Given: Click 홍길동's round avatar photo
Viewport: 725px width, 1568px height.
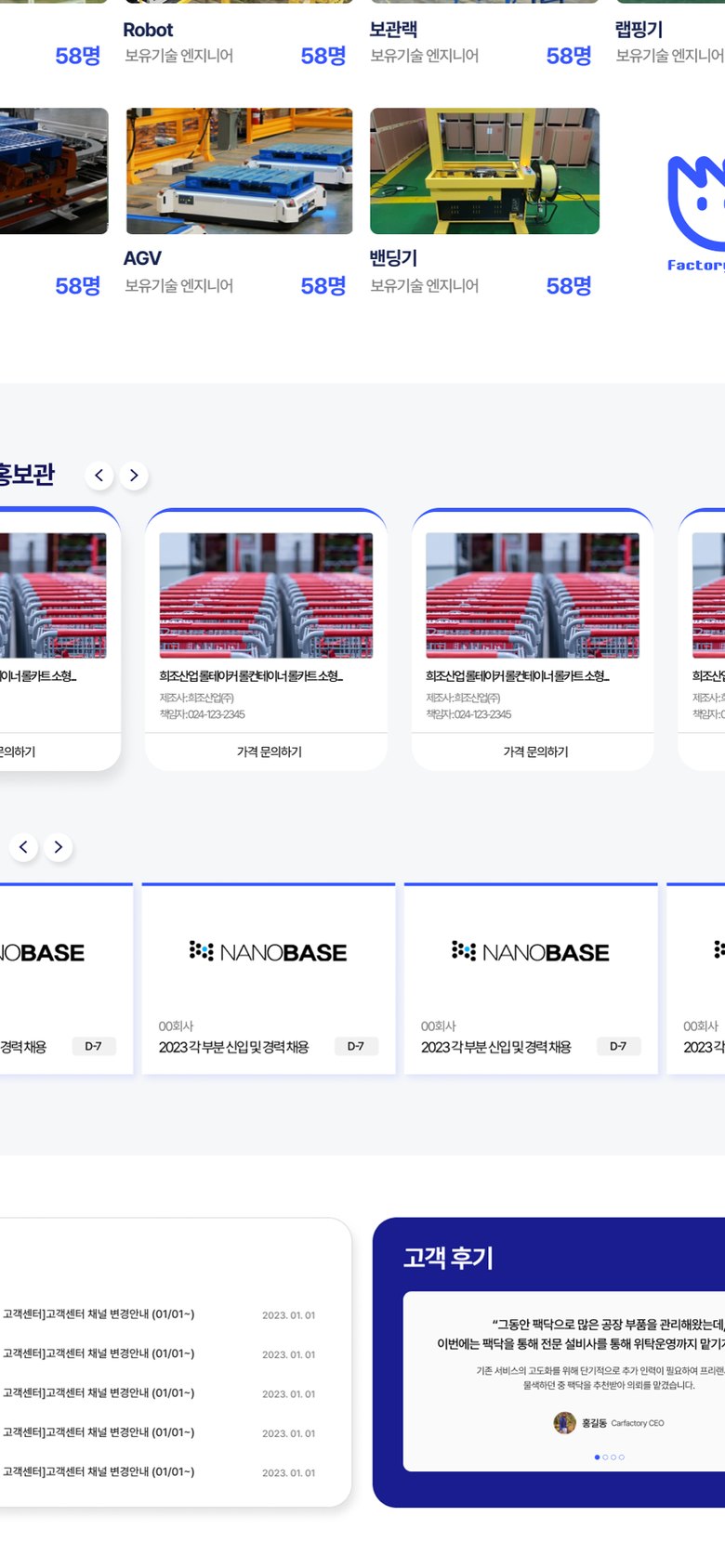Looking at the screenshot, I should [x=564, y=1422].
